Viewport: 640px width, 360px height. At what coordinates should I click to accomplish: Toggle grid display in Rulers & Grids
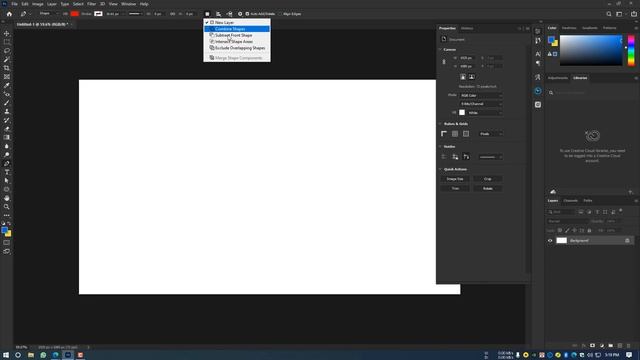tap(455, 134)
